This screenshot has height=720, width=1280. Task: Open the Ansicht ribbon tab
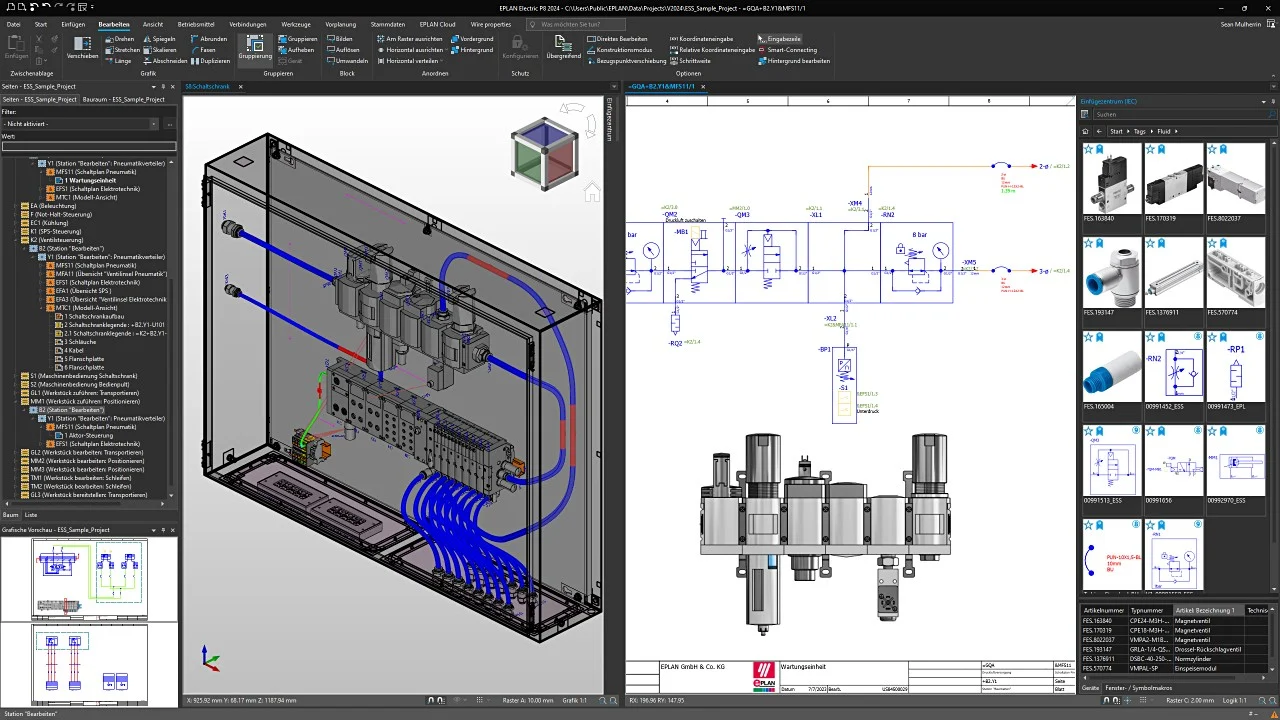tap(153, 24)
